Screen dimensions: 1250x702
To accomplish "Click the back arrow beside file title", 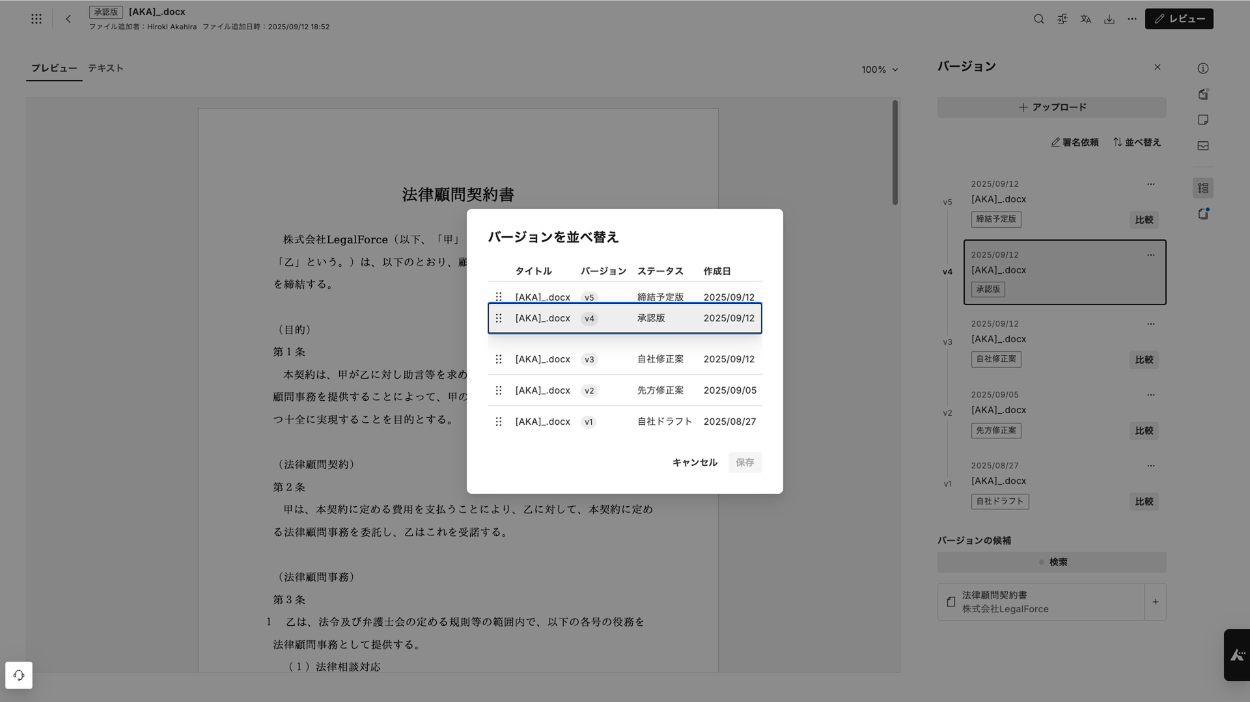I will tap(68, 19).
